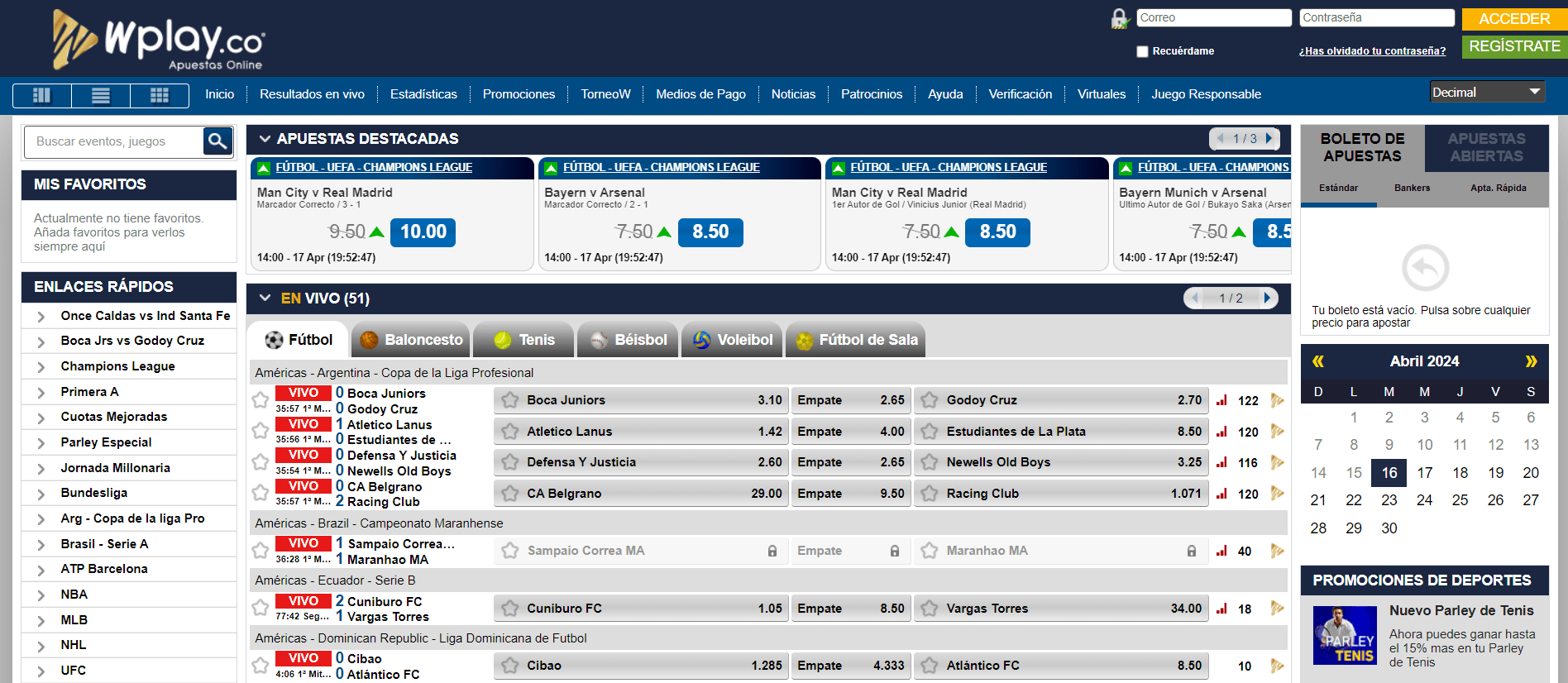Click the Contraseña password field

coord(1376,17)
